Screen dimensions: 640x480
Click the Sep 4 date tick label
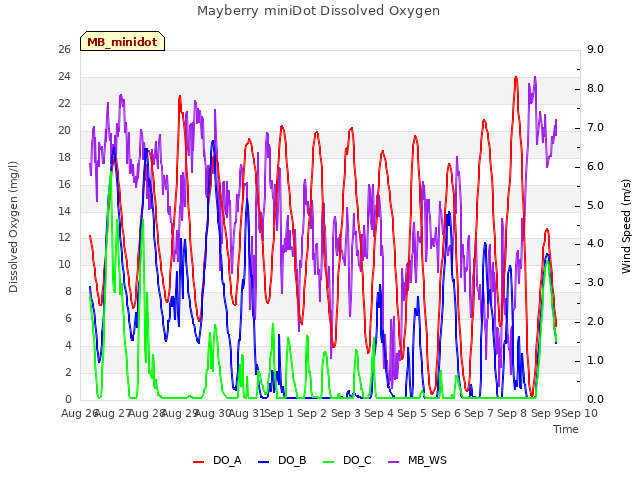pos(379,413)
